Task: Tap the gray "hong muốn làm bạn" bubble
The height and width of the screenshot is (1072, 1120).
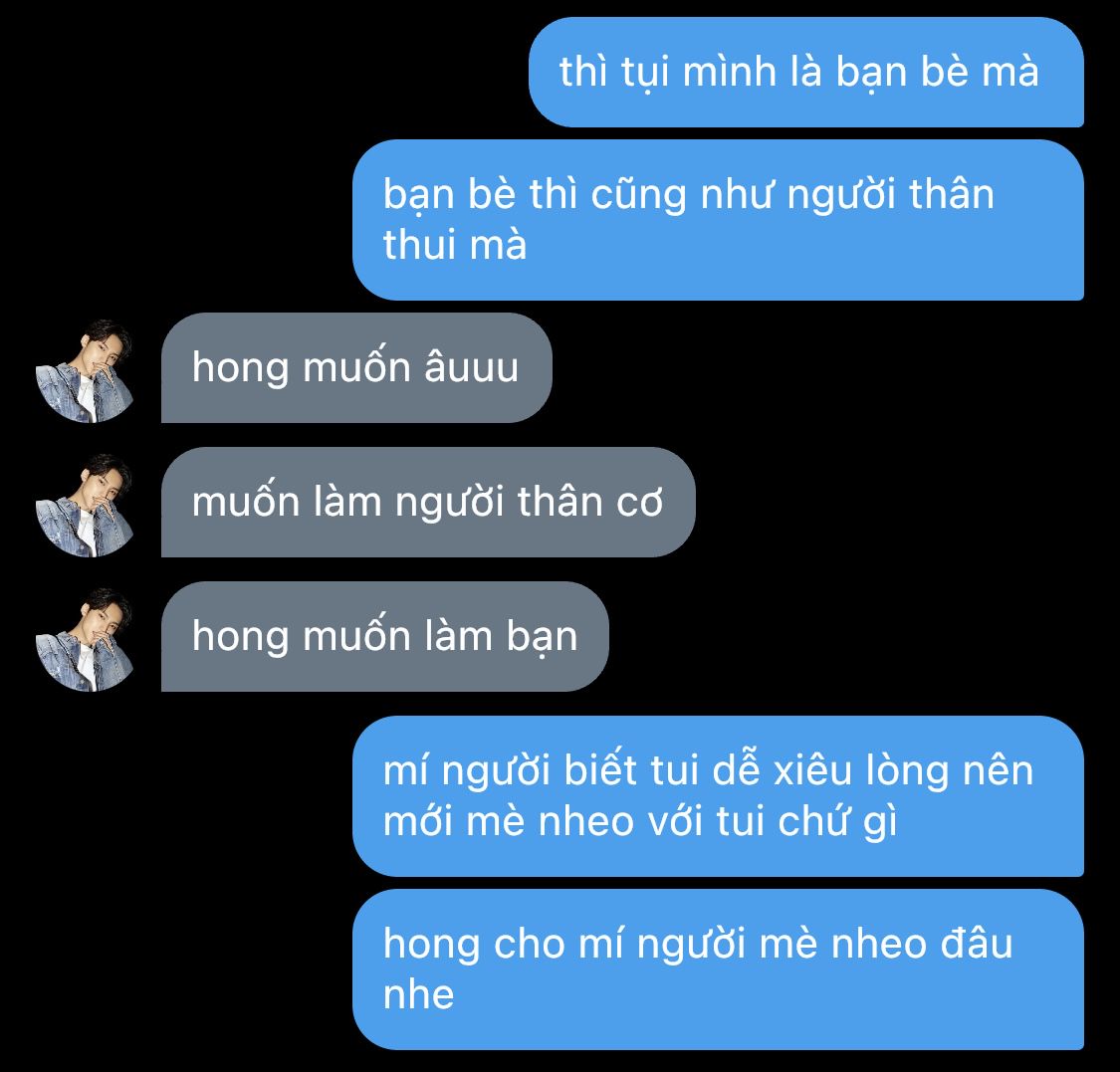Action: 385,636
